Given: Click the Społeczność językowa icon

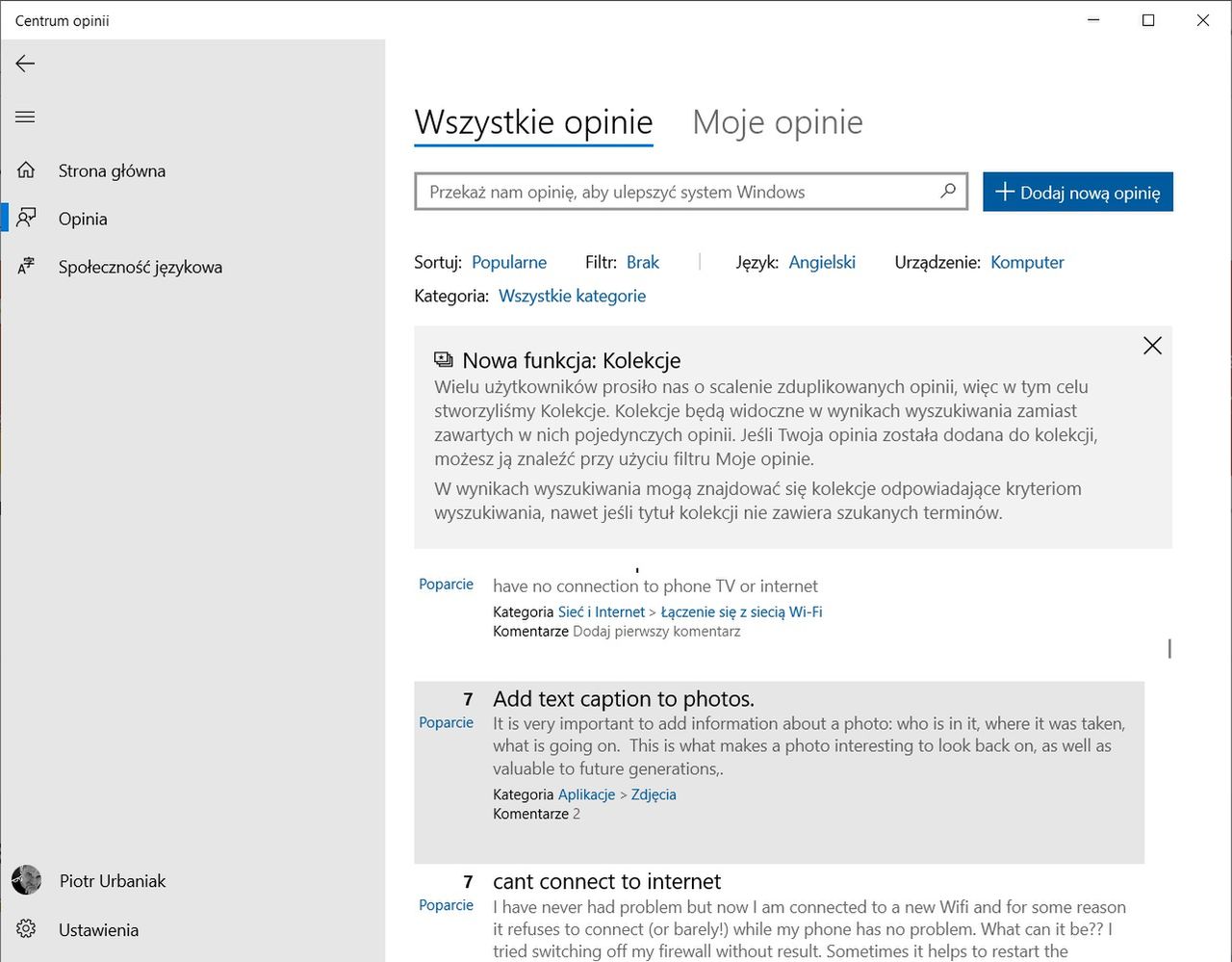Looking at the screenshot, I should tap(26, 267).
